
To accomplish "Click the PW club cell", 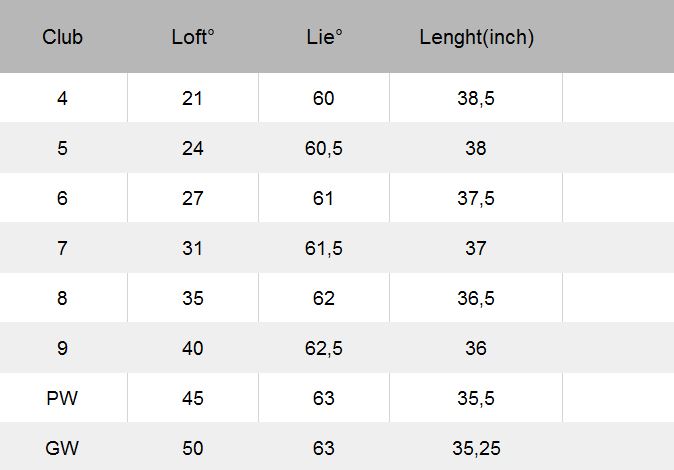I will pyautogui.click(x=62, y=399).
